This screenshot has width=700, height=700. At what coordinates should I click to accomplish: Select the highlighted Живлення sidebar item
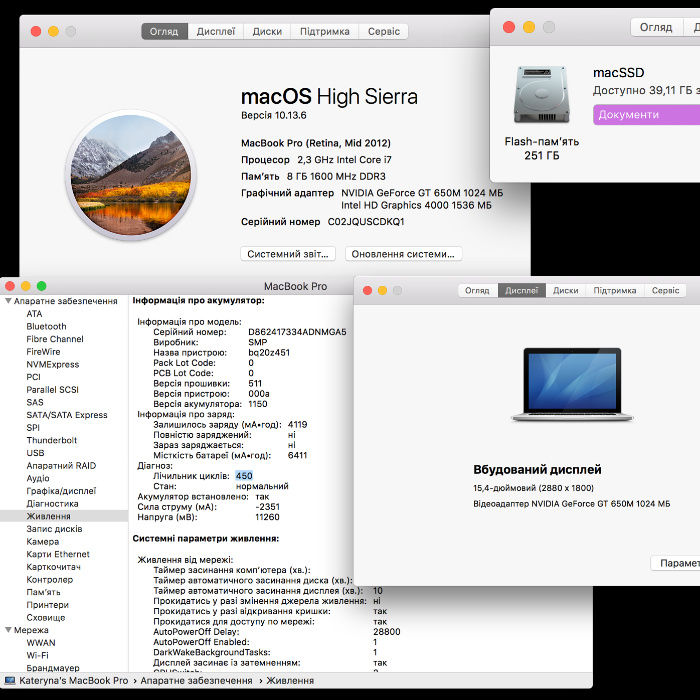[64, 516]
